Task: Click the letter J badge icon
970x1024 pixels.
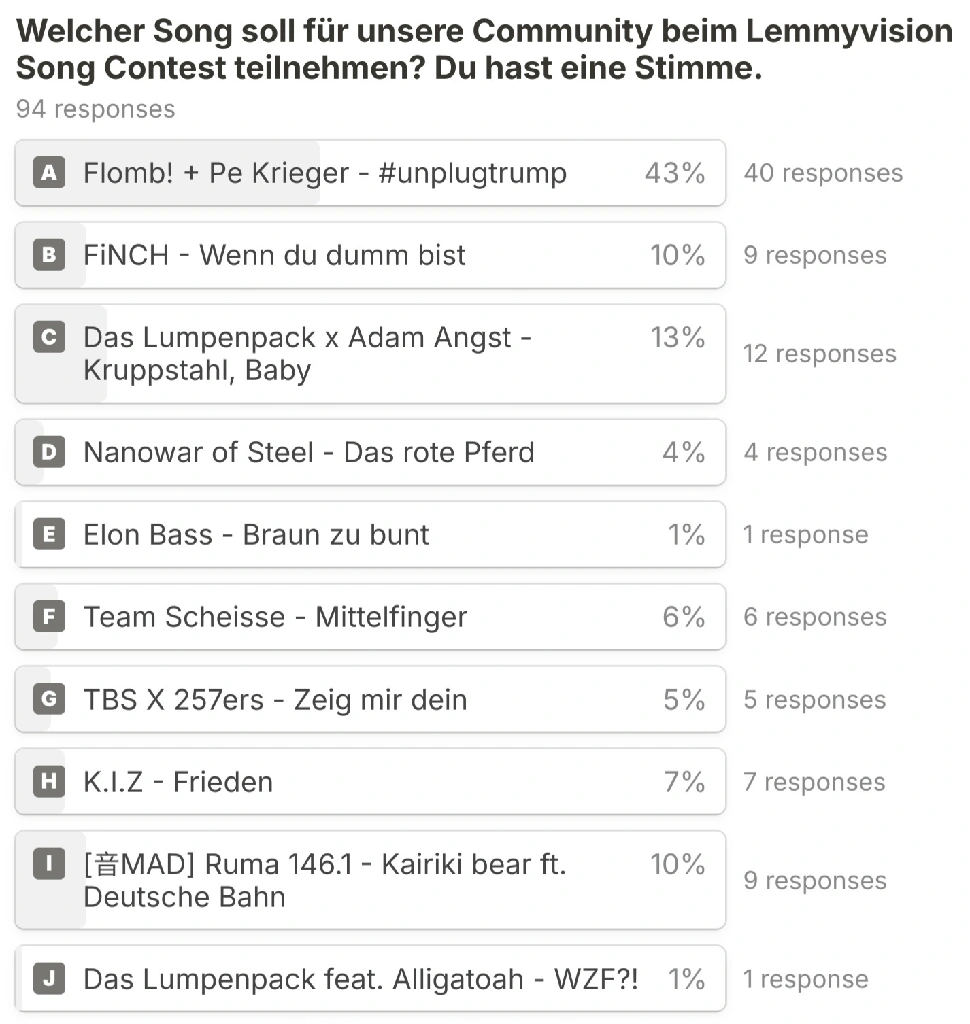Action: [49, 979]
